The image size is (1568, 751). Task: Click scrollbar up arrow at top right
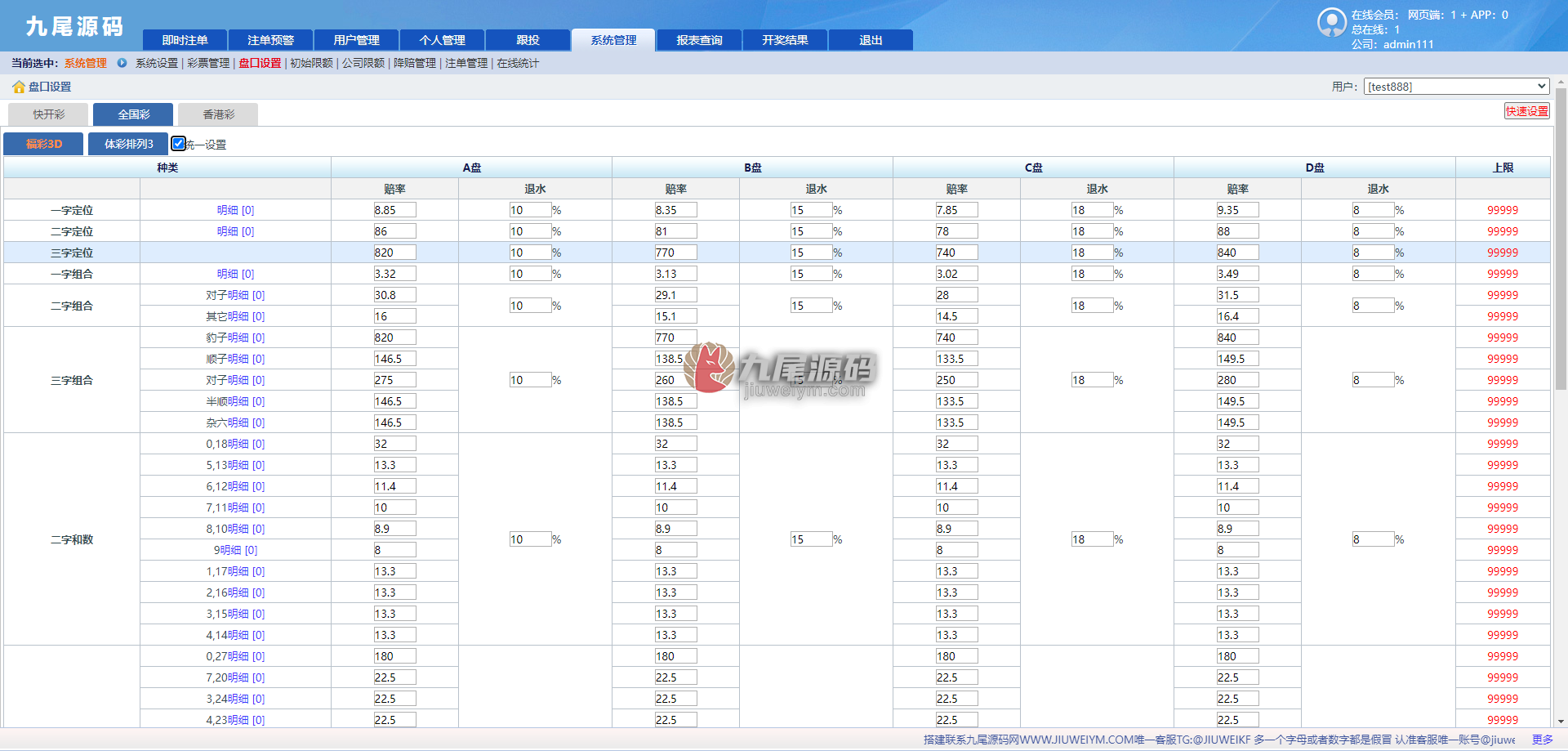point(1561,83)
